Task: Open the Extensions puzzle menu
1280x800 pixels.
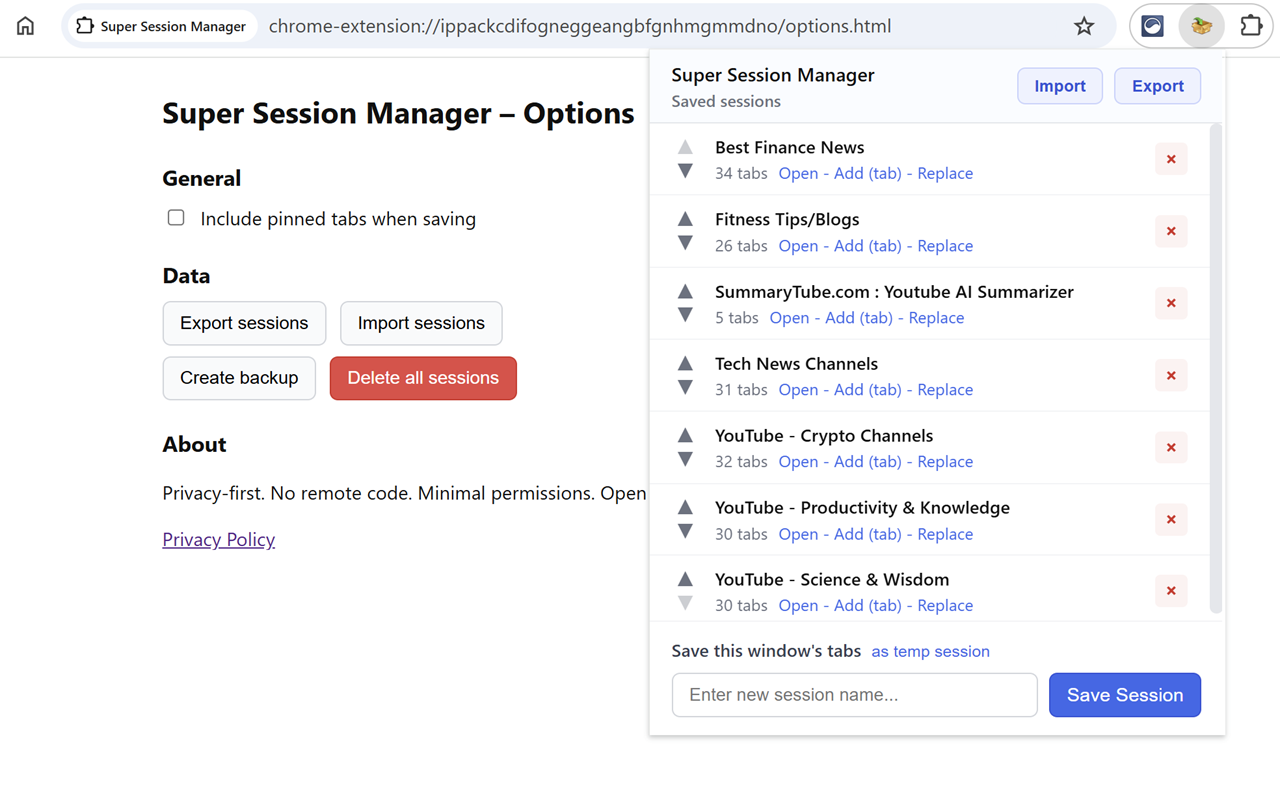Action: (1250, 26)
